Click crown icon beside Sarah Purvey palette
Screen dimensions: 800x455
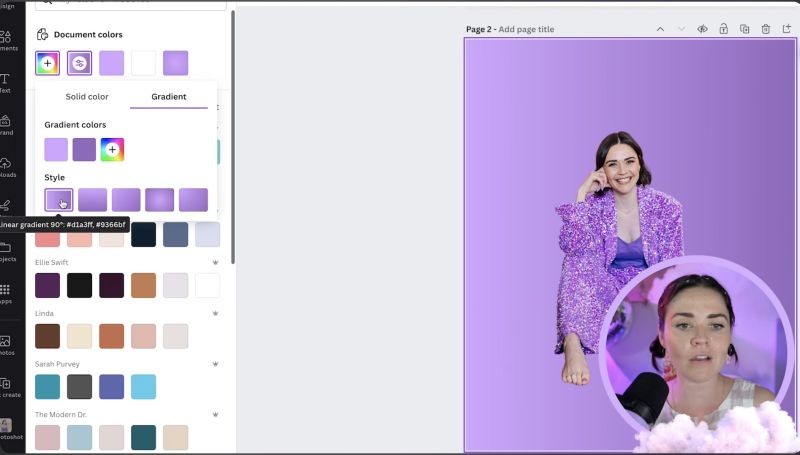pos(215,364)
